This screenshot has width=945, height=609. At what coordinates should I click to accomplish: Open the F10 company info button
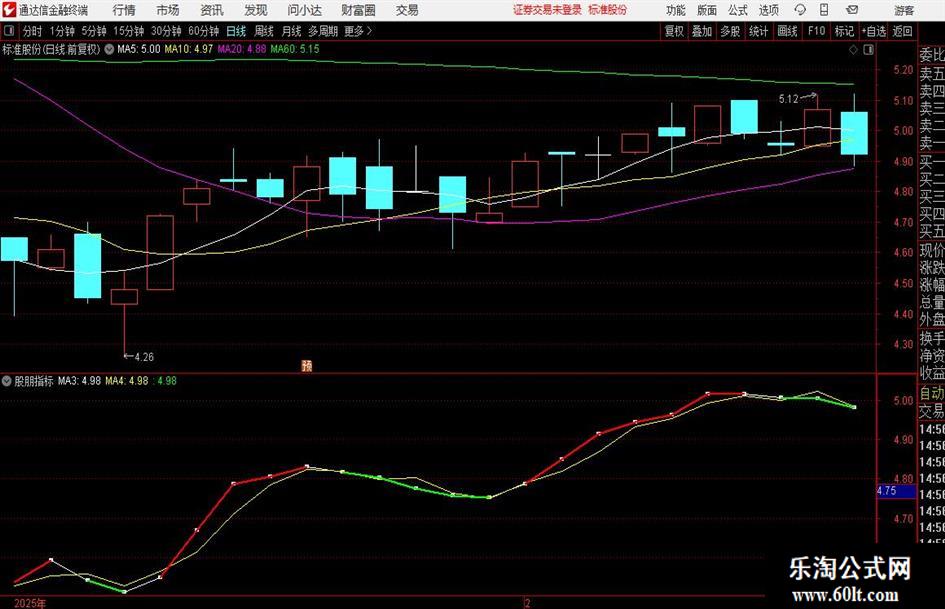[816, 31]
